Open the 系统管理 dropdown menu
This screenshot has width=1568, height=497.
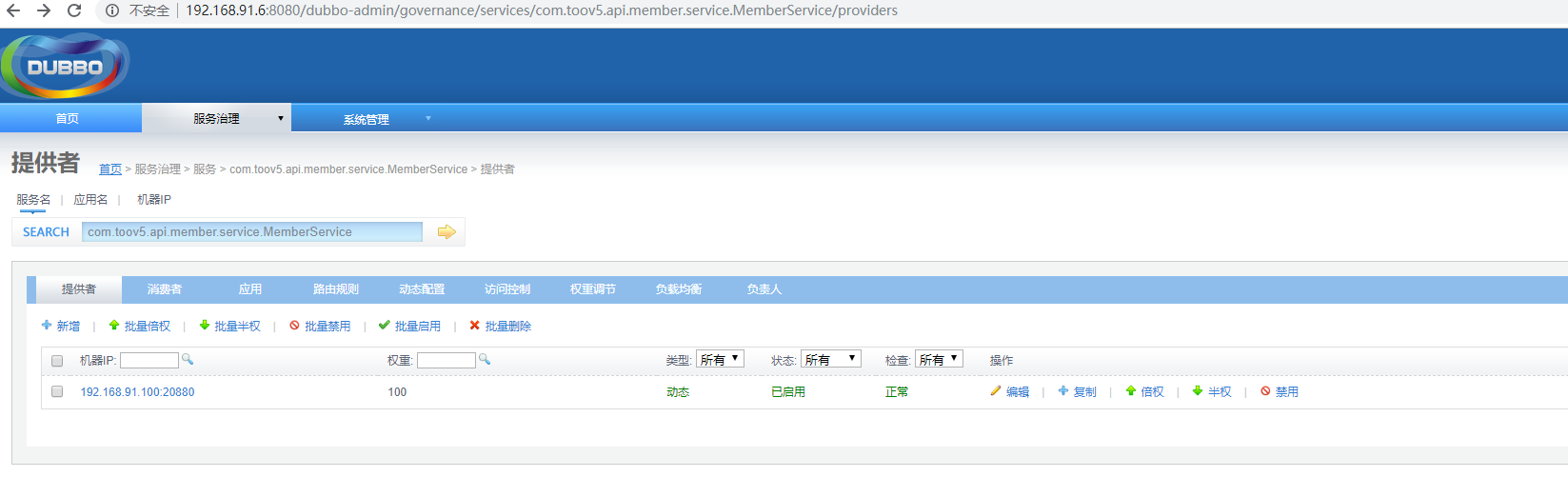(x=367, y=119)
